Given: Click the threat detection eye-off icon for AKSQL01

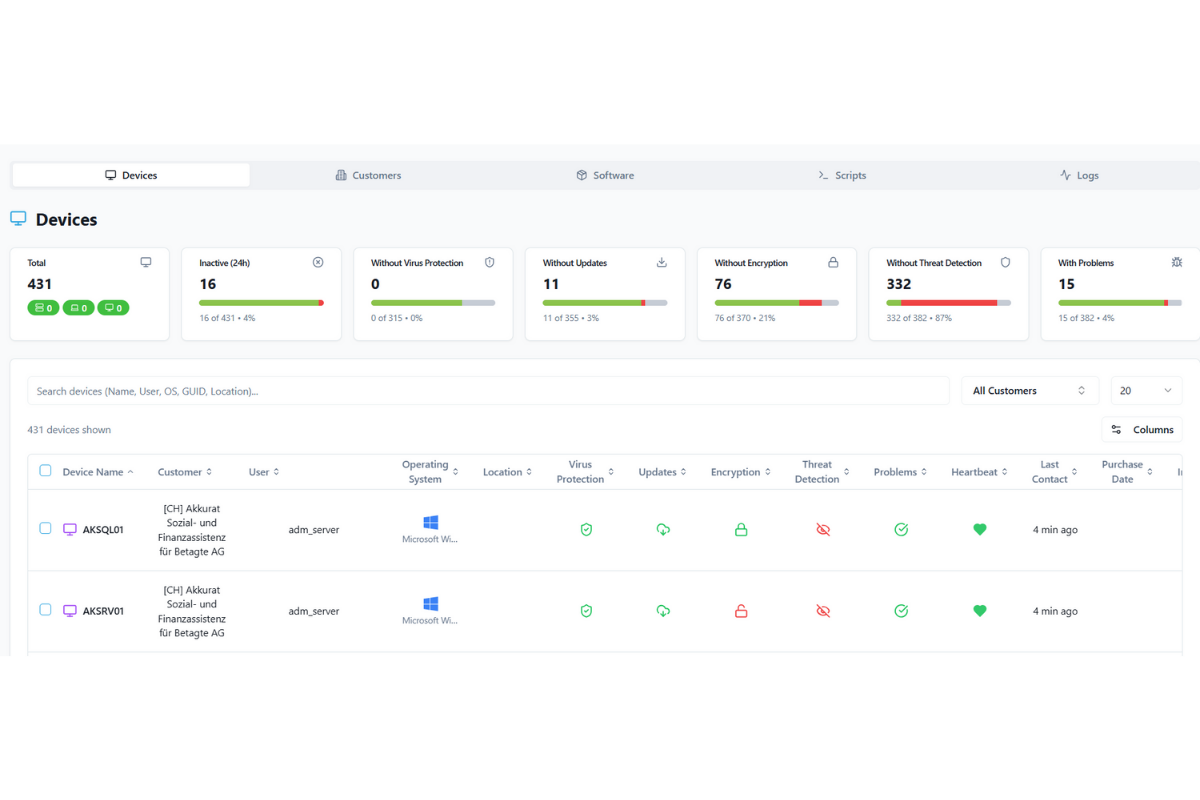Looking at the screenshot, I should (x=823, y=530).
